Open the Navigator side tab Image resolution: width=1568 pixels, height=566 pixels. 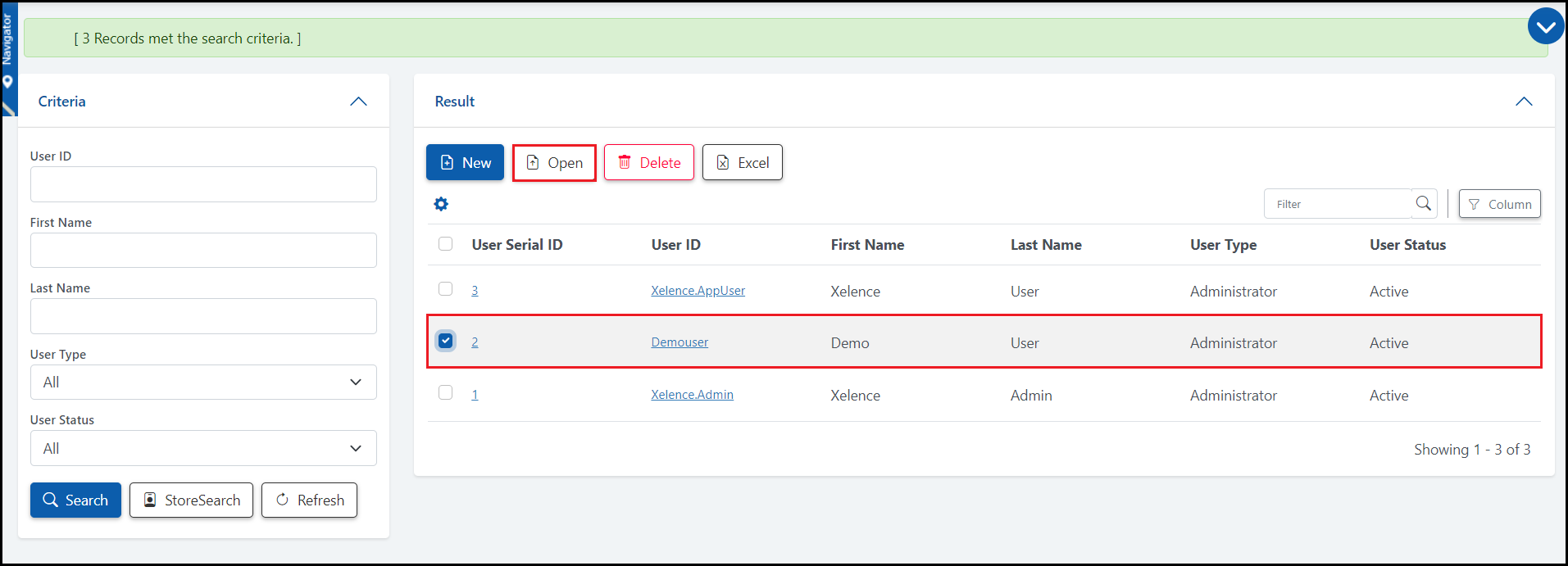[x=7, y=40]
